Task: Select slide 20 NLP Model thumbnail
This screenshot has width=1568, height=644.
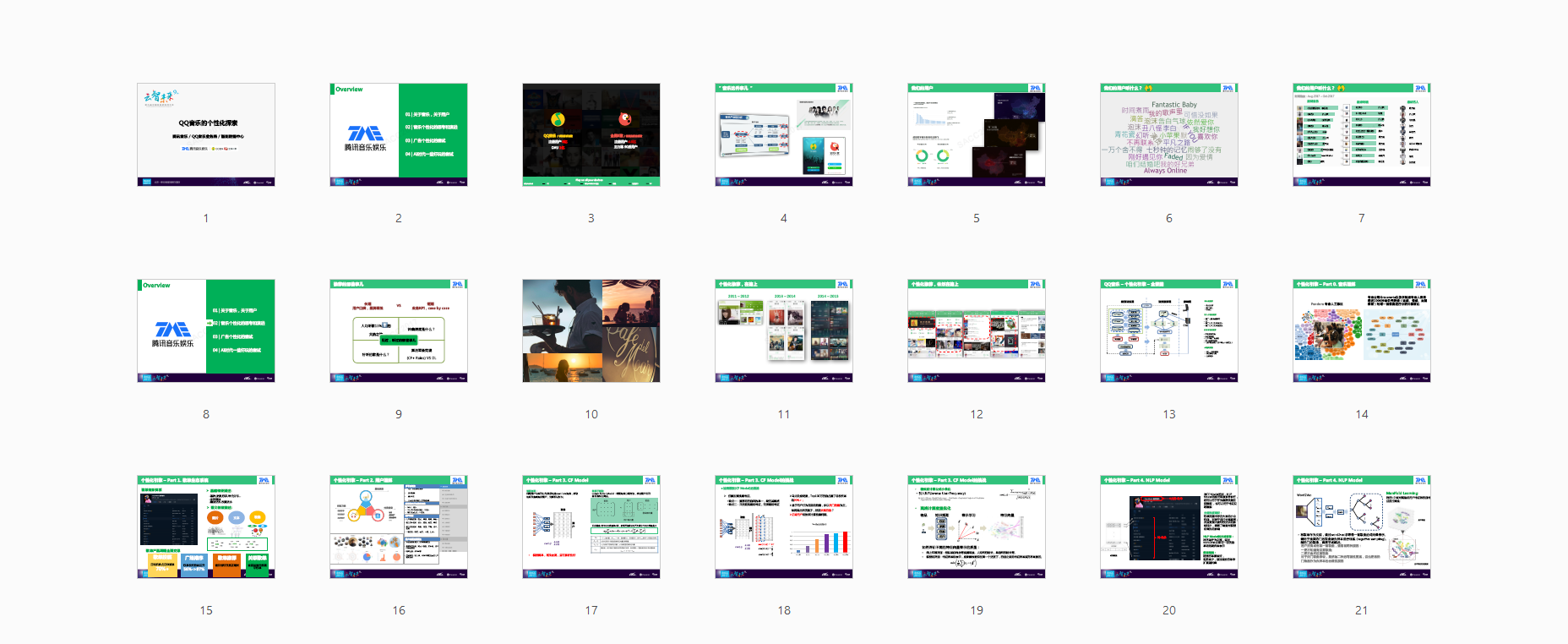Action: (1169, 527)
